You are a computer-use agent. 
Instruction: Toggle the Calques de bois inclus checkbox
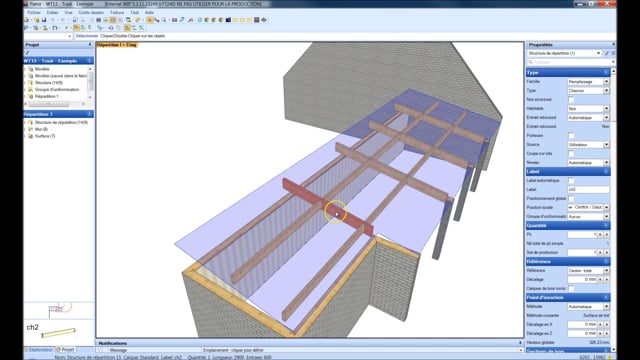[571, 289]
